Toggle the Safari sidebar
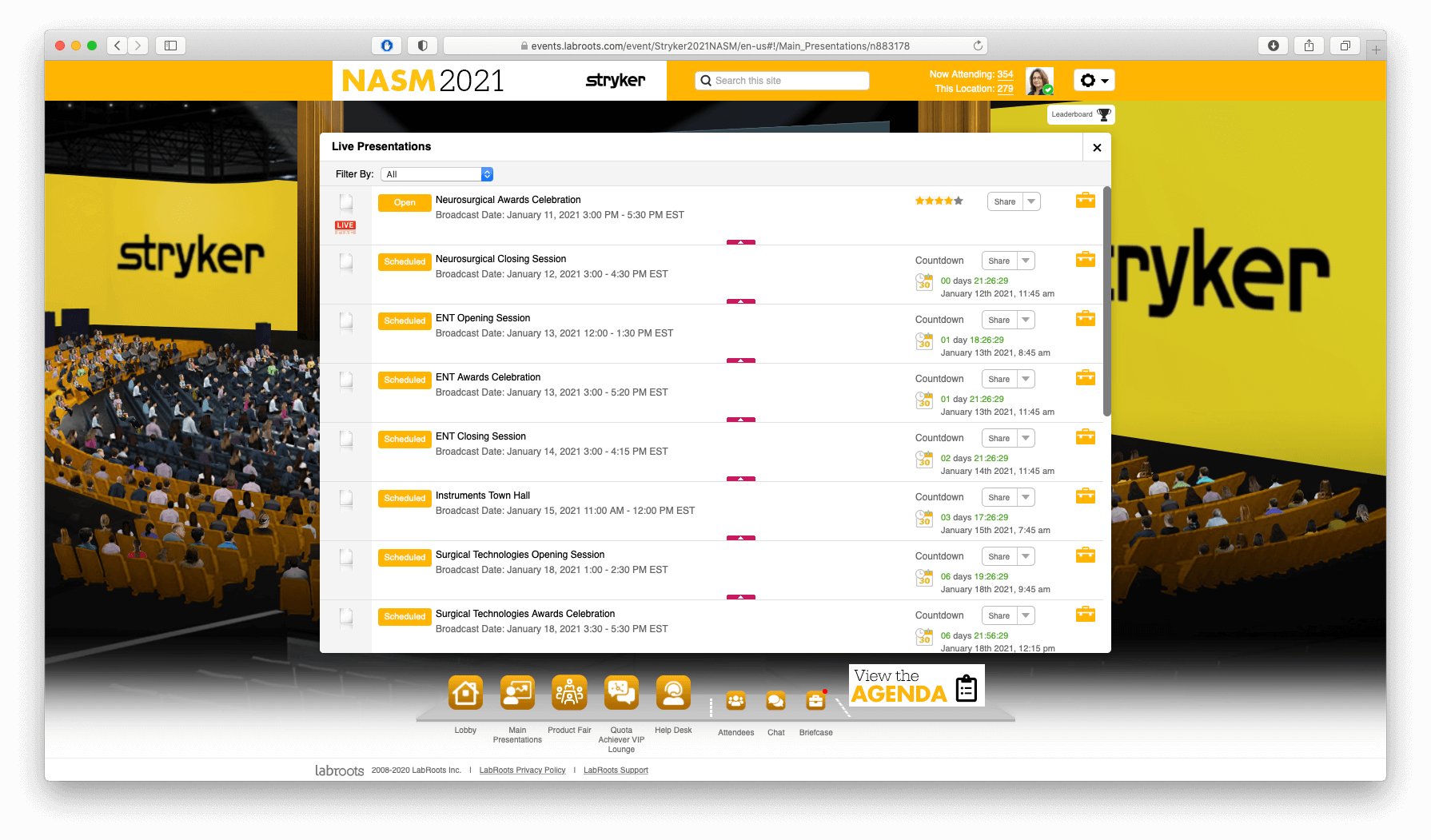 (x=170, y=46)
